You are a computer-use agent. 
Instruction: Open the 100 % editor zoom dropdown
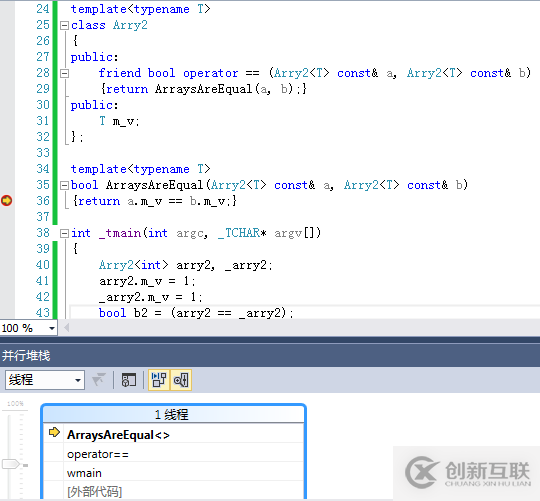pyautogui.click(x=29, y=328)
